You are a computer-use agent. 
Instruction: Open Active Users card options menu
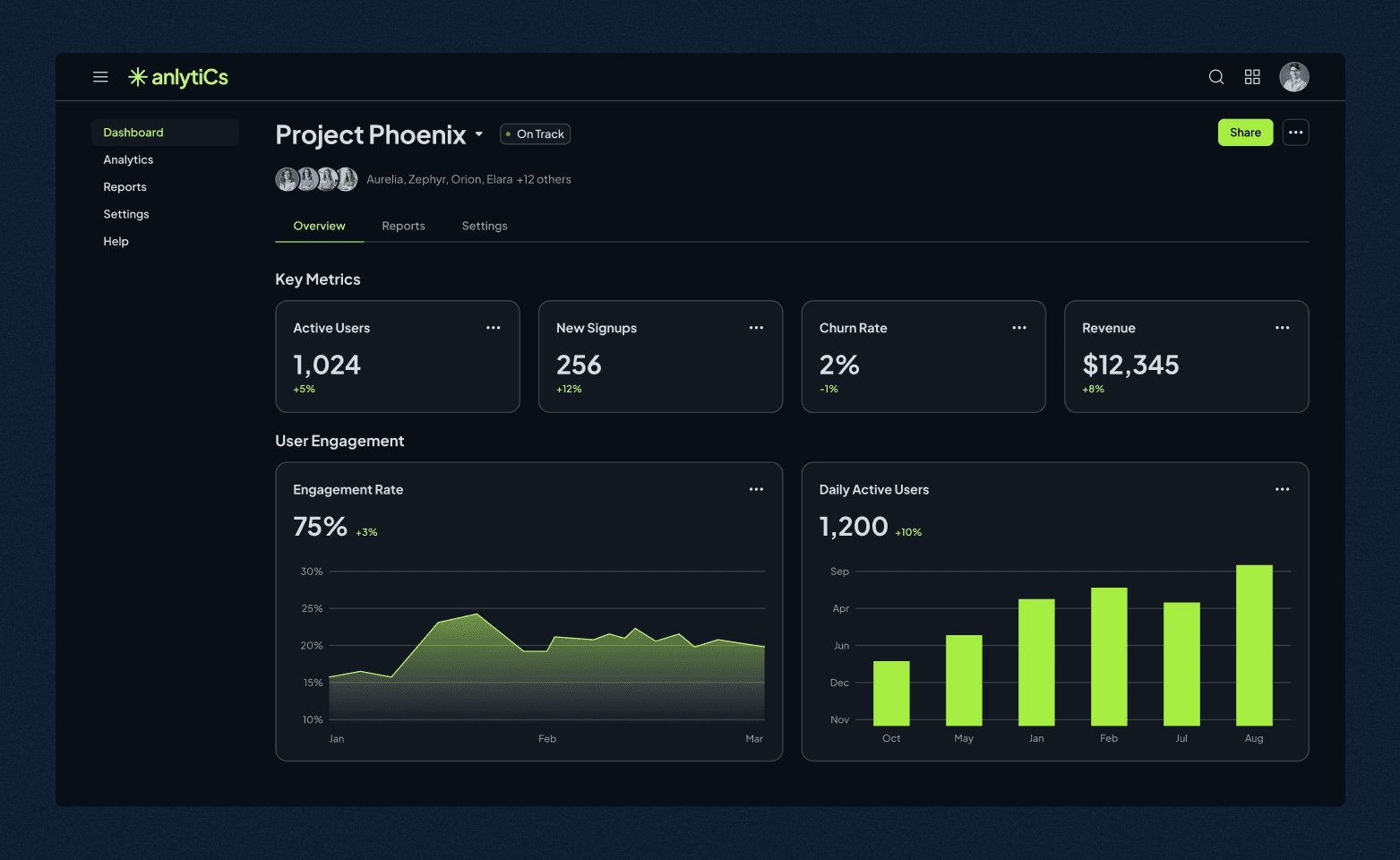494,328
